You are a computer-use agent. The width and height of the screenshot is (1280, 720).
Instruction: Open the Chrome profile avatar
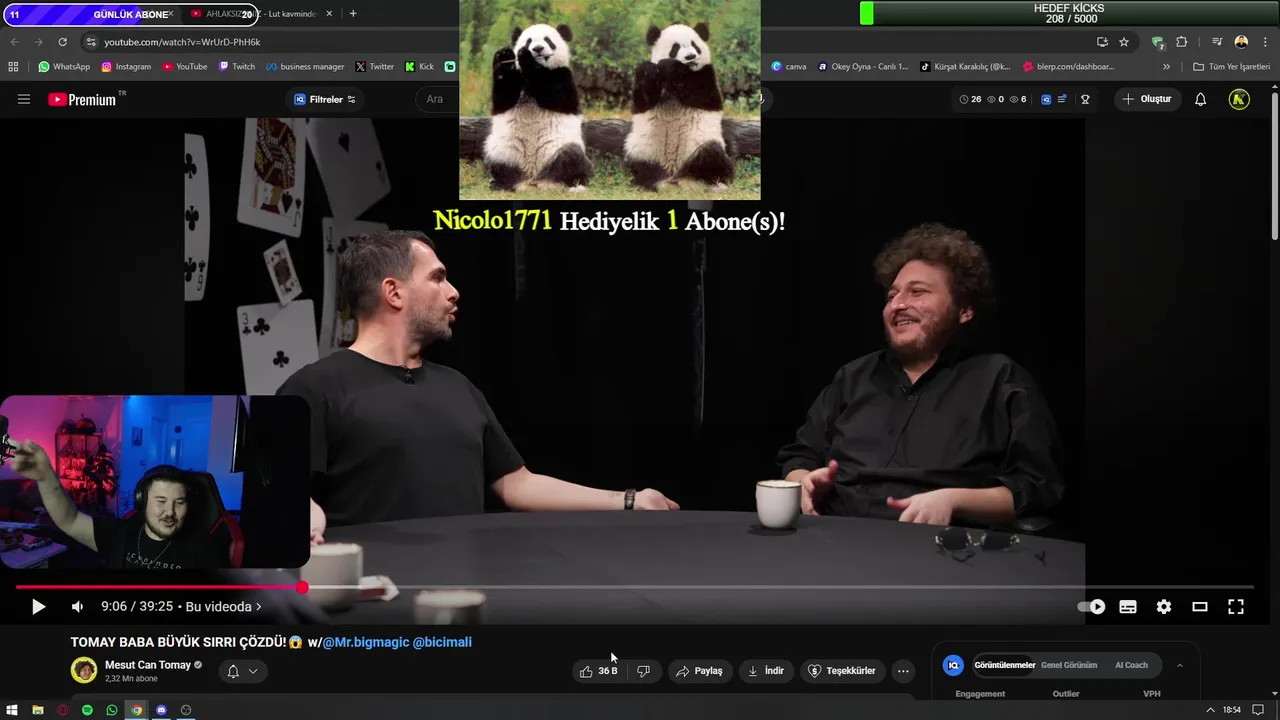click(x=1242, y=42)
